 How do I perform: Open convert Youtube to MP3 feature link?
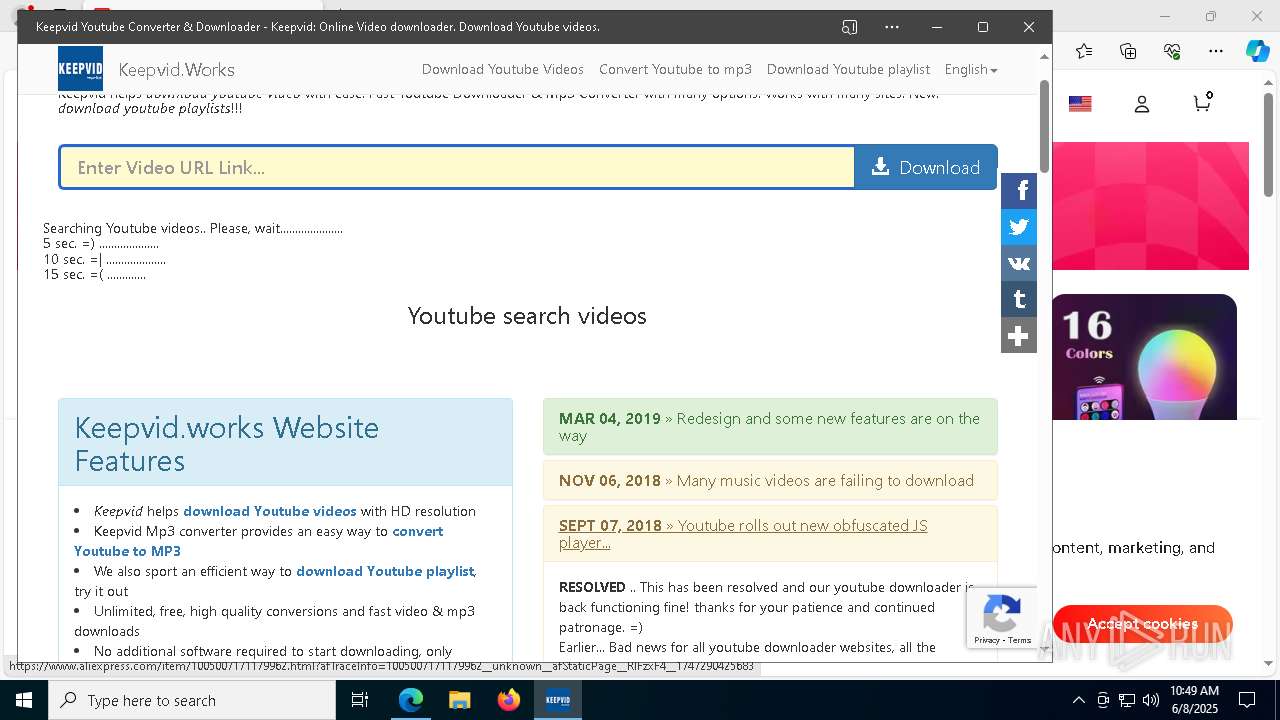(x=258, y=541)
